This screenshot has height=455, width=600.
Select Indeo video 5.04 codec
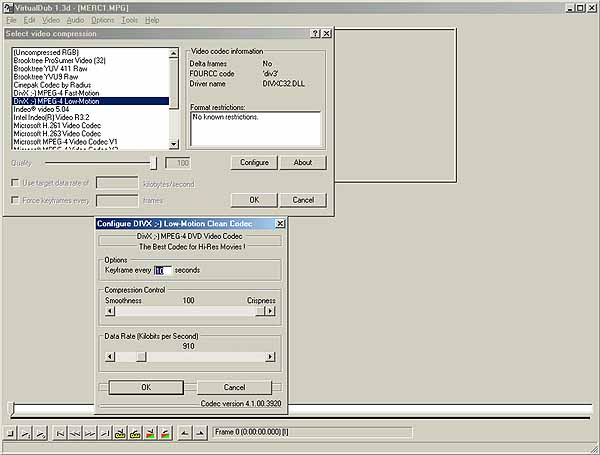91,109
